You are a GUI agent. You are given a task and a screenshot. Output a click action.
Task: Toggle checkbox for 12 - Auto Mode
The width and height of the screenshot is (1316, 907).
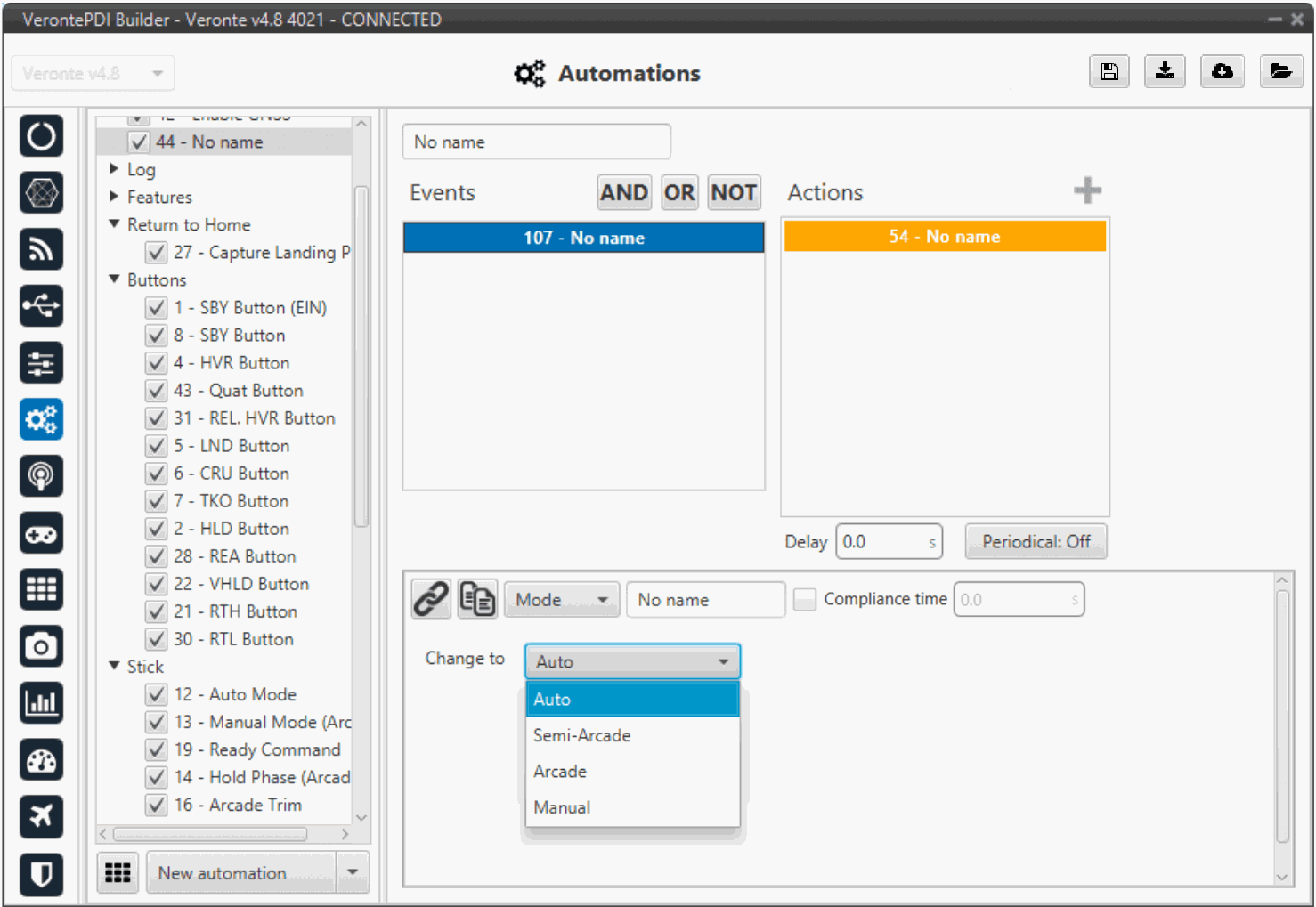(x=157, y=694)
